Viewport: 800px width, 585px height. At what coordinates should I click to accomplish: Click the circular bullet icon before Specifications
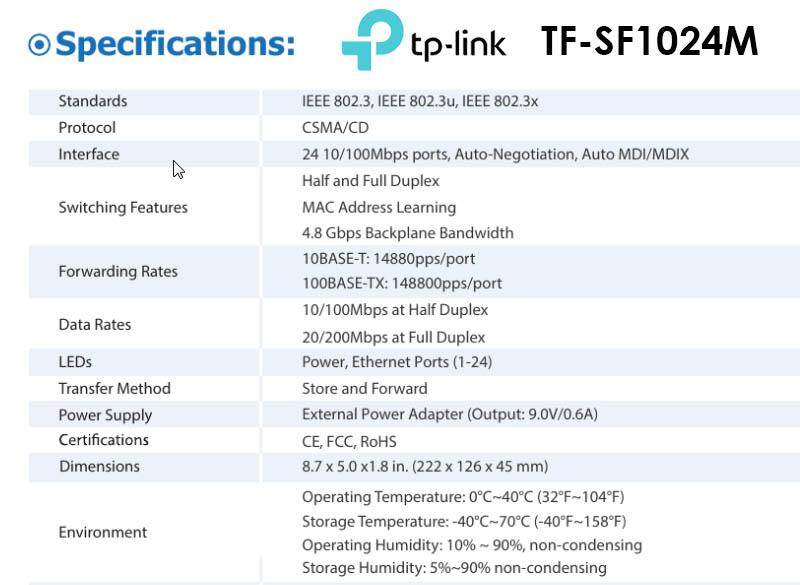pos(40,44)
